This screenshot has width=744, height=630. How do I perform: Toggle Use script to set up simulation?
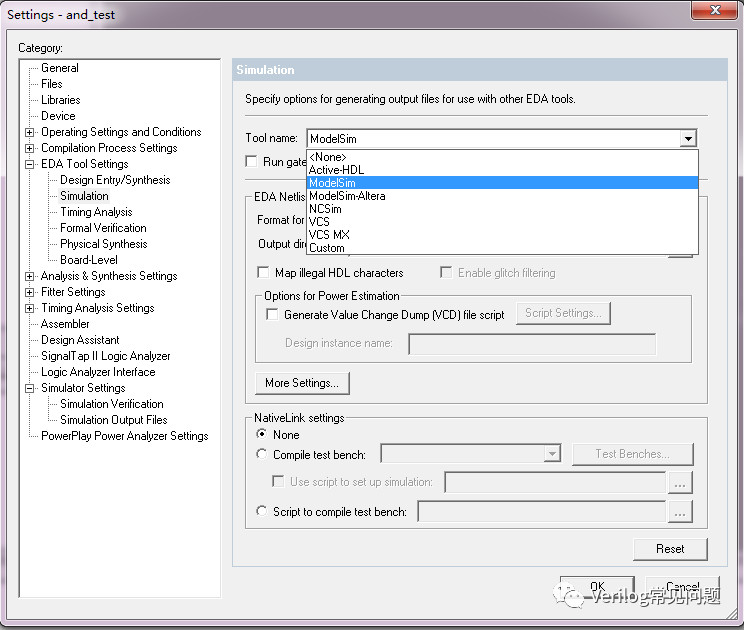click(278, 482)
